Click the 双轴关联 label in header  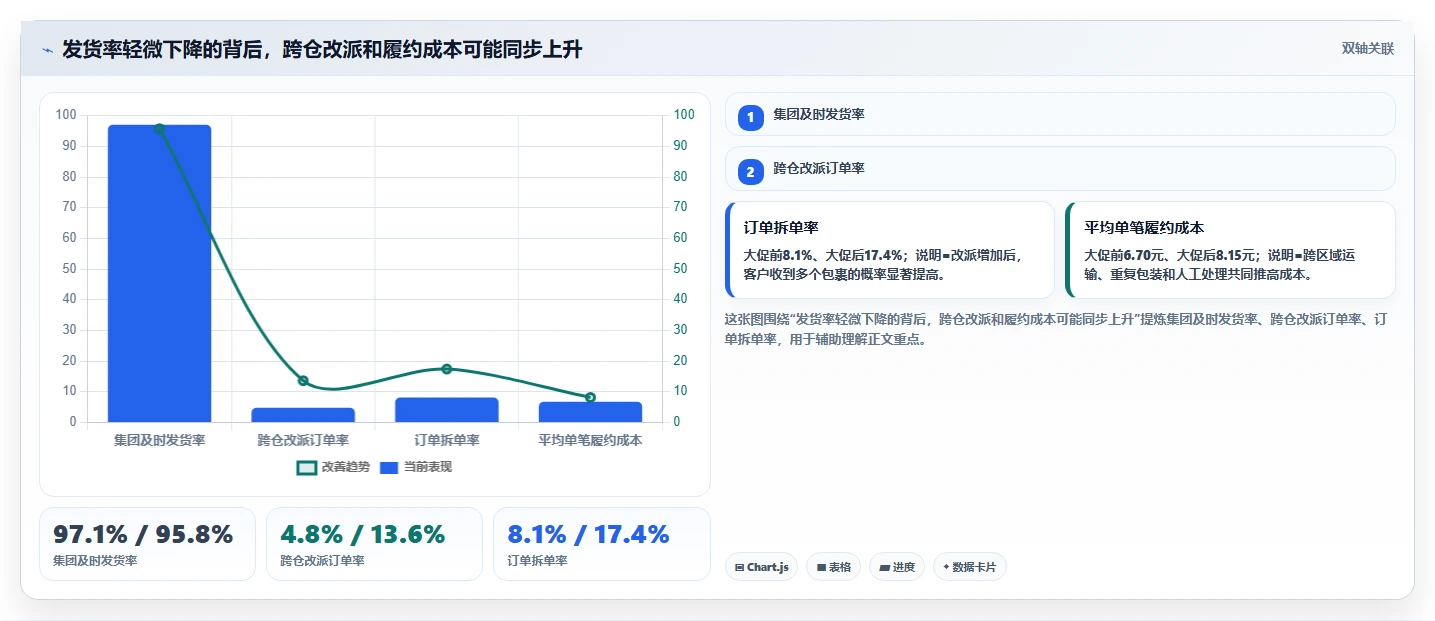[1367, 49]
